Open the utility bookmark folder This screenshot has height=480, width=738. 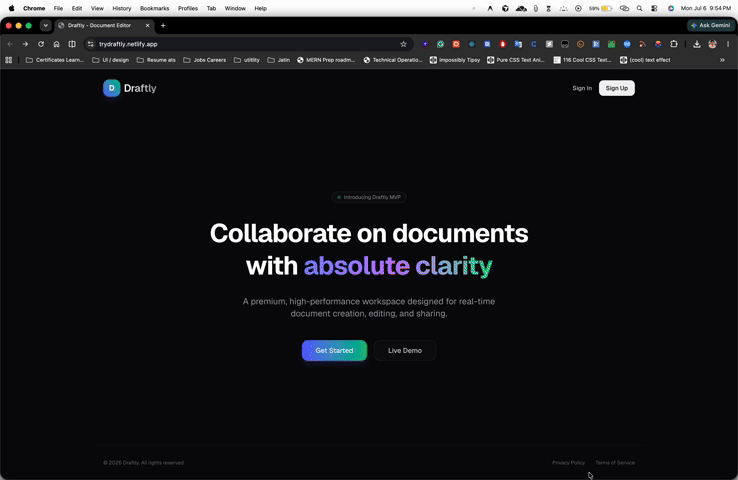coord(247,60)
